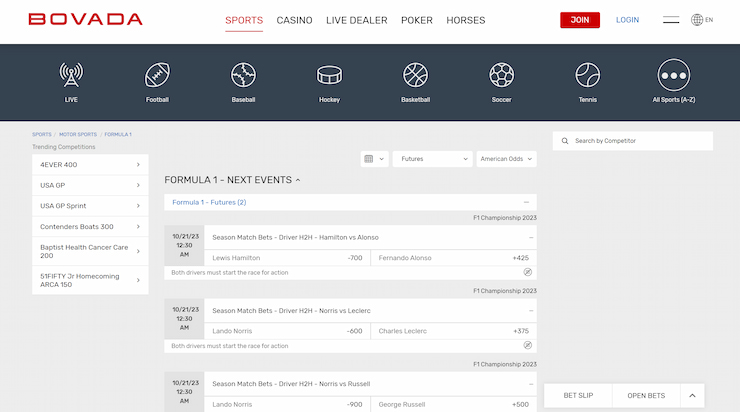Open the calendar view dropdown
Viewport: 740px width, 412px height.
click(375, 159)
